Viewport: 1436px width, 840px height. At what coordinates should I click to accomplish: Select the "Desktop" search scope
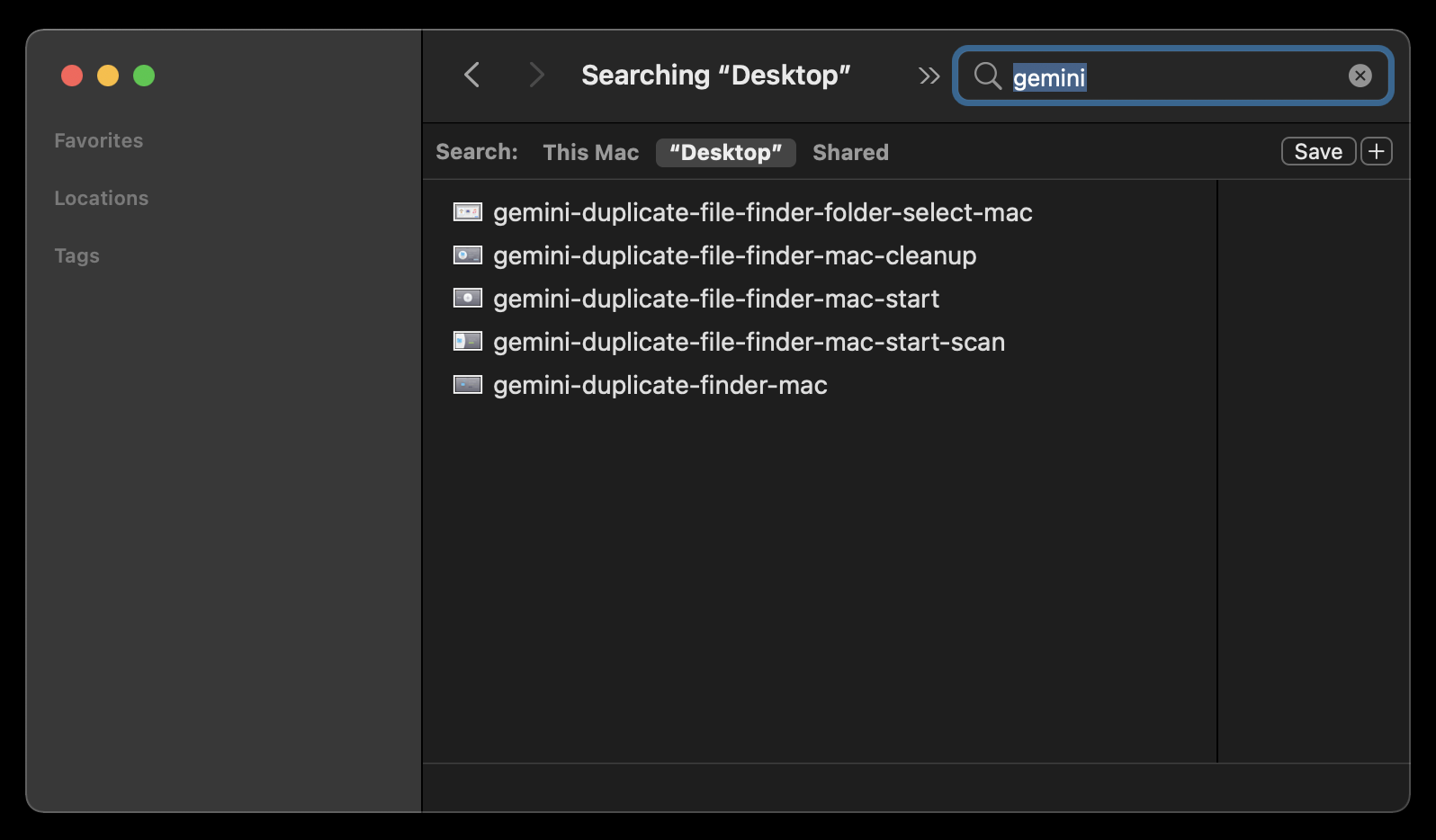(x=726, y=152)
